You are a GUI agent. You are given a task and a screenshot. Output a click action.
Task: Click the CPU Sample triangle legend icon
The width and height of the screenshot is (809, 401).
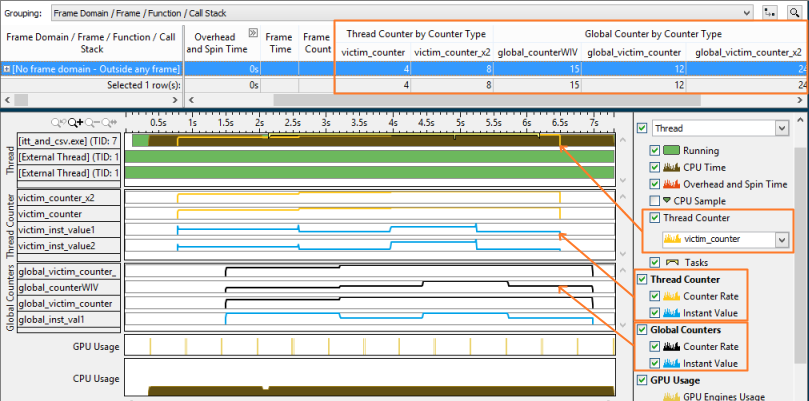[x=667, y=201]
